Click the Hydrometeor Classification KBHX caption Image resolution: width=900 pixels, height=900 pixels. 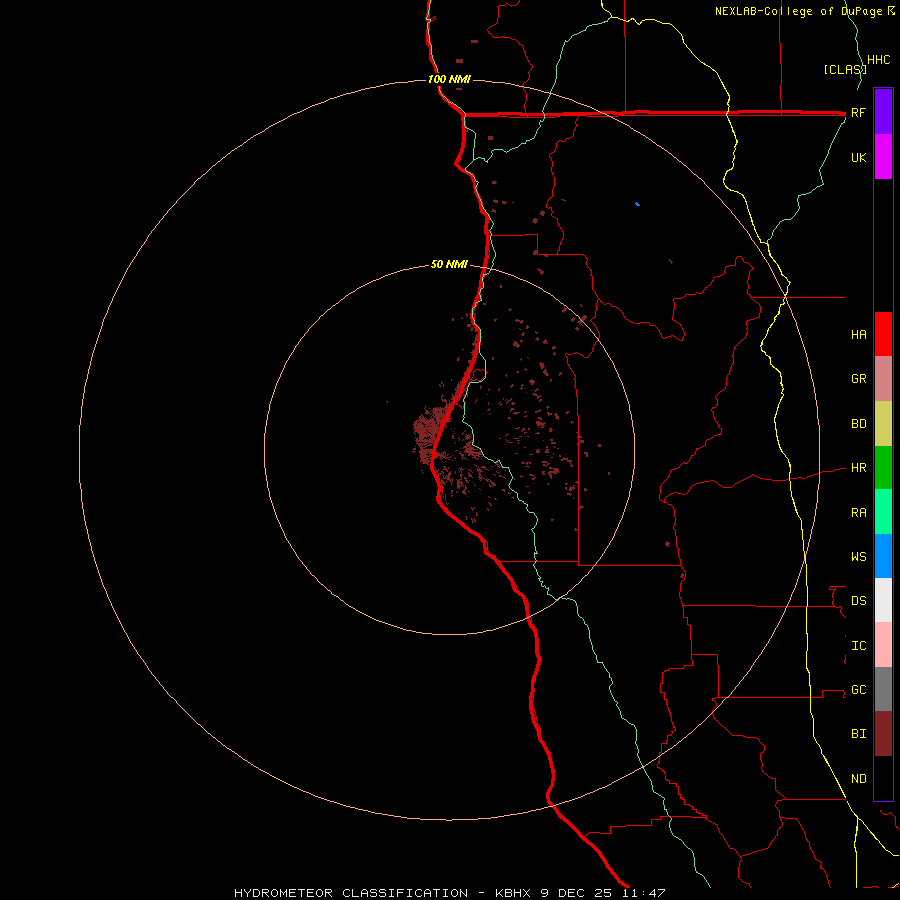449,893
